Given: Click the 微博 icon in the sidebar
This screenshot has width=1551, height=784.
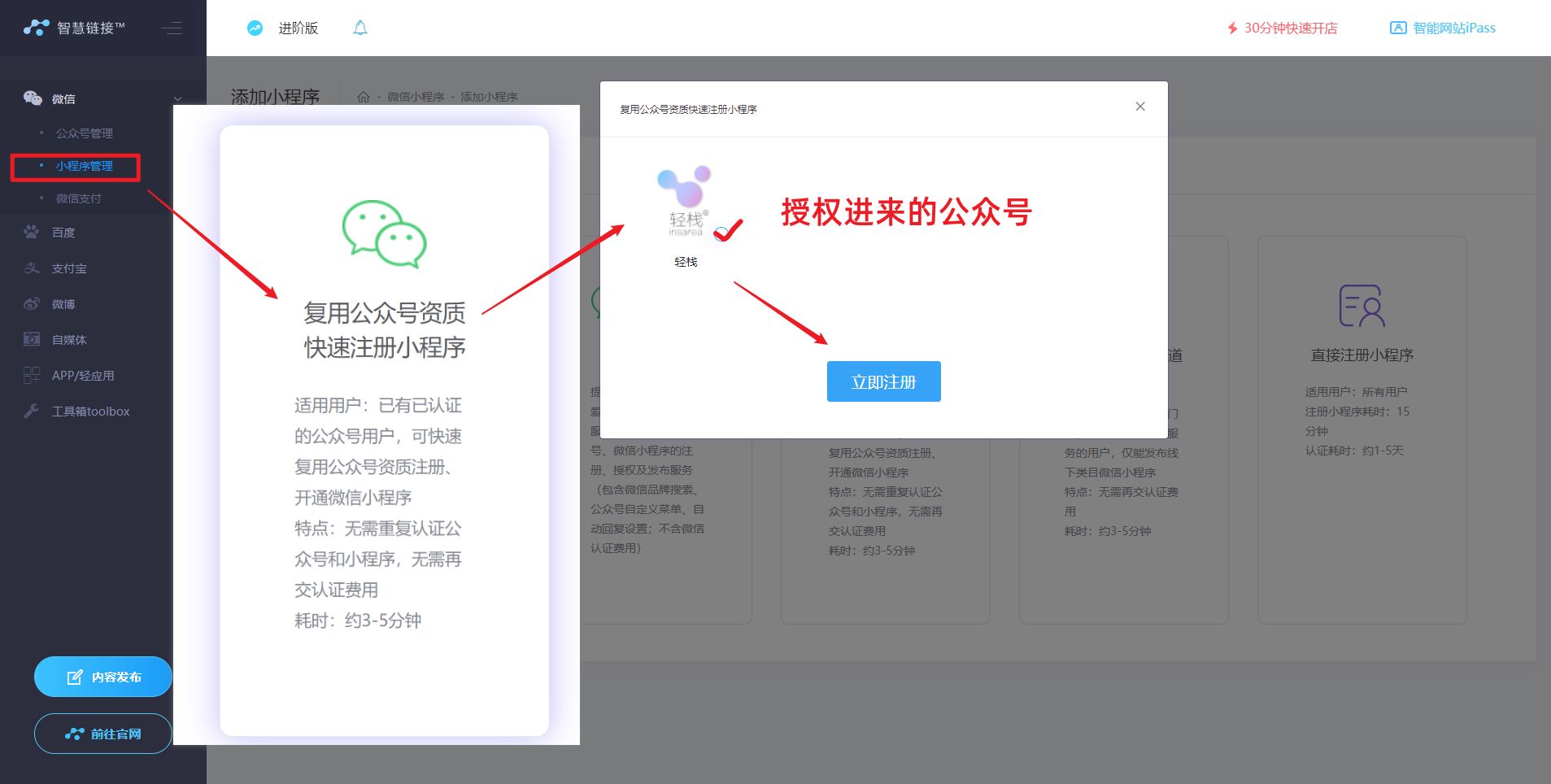Looking at the screenshot, I should 32,303.
